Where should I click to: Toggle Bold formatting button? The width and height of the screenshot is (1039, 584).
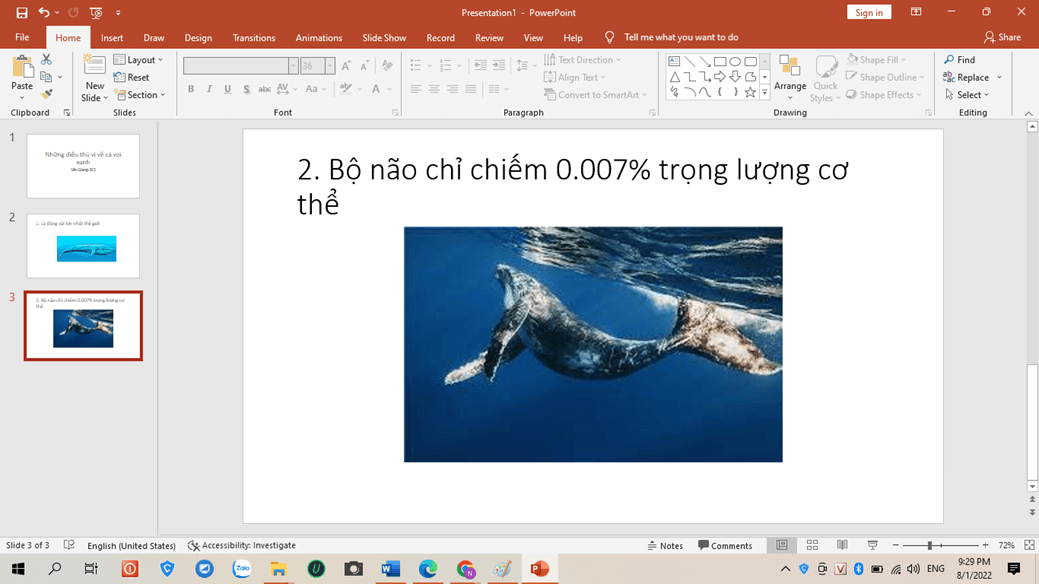[191, 89]
